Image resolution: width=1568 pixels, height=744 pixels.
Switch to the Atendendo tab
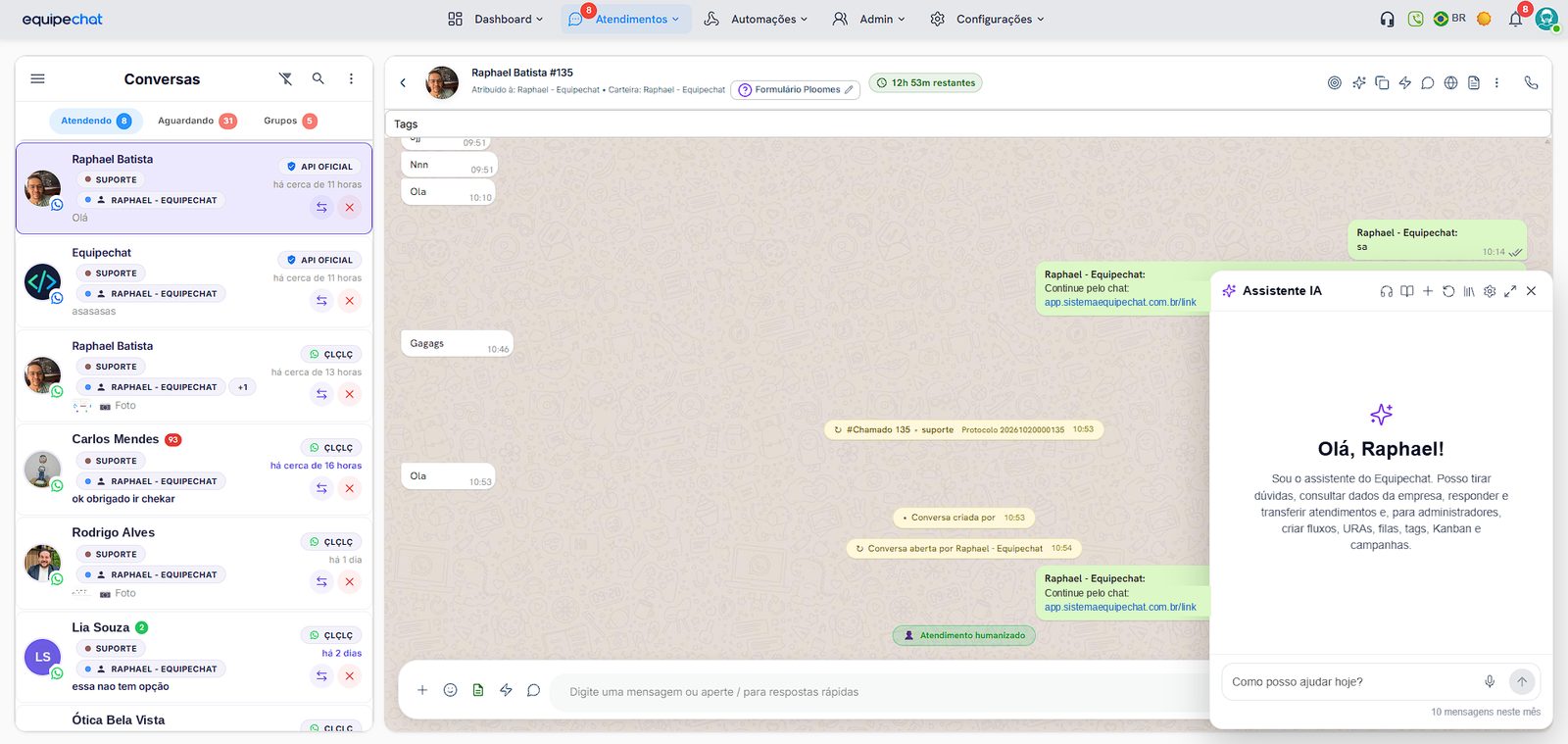click(95, 121)
